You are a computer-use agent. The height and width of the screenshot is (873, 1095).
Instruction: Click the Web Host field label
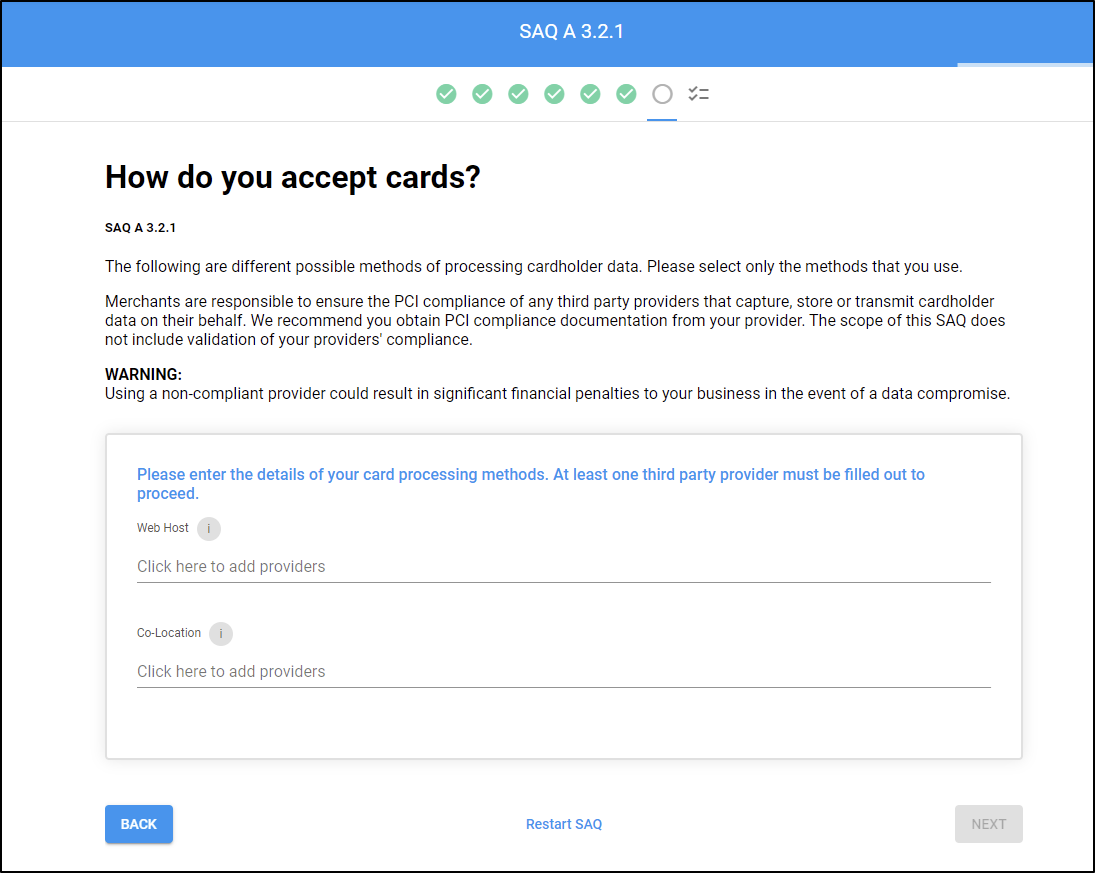tap(163, 528)
